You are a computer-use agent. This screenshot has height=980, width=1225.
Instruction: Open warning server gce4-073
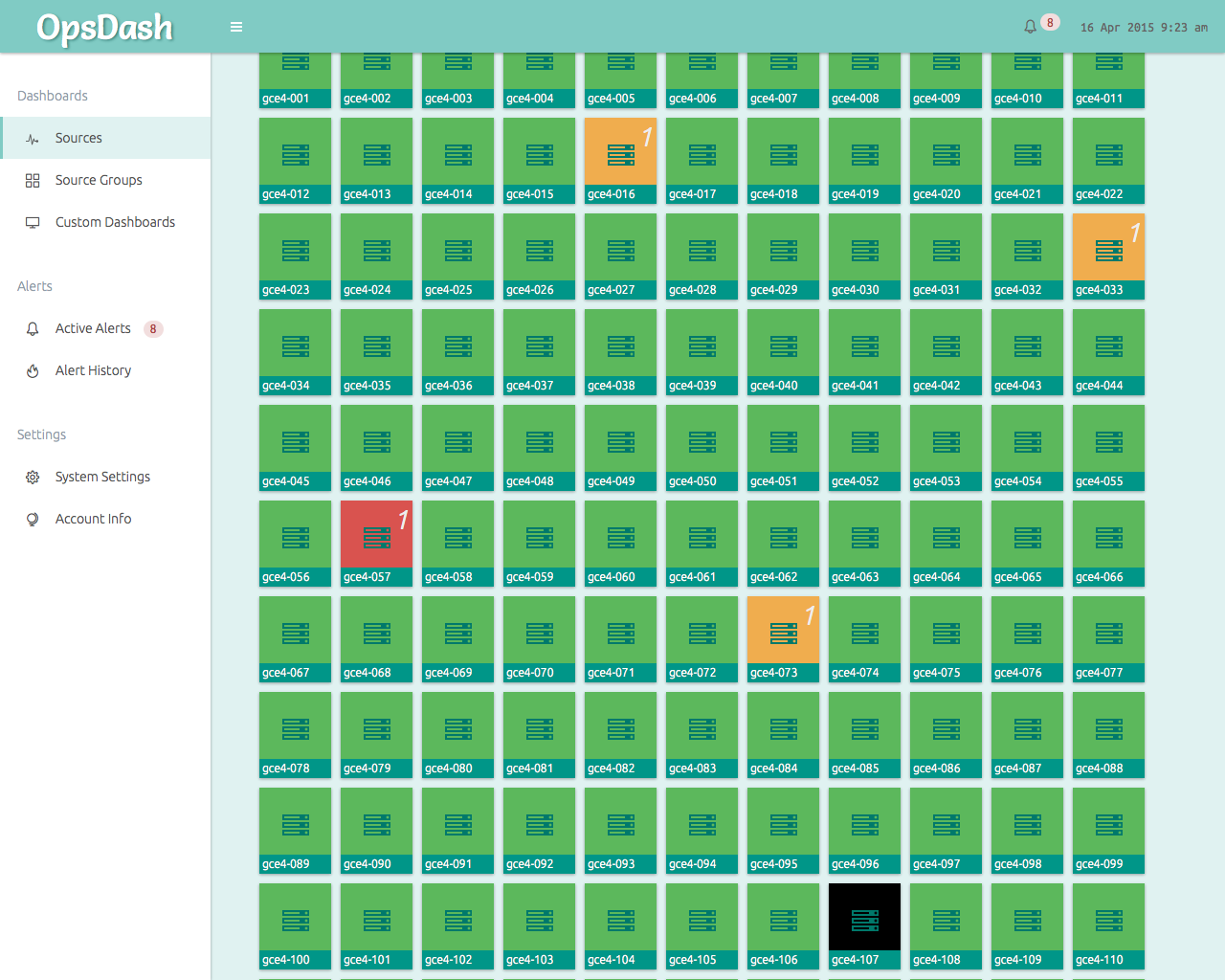(x=782, y=638)
